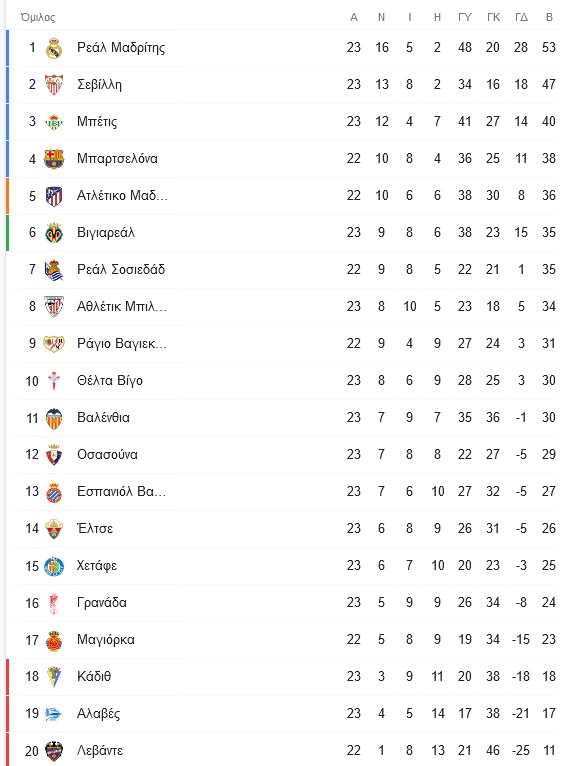
Task: Select the Betis green crest icon
Action: click(54, 122)
